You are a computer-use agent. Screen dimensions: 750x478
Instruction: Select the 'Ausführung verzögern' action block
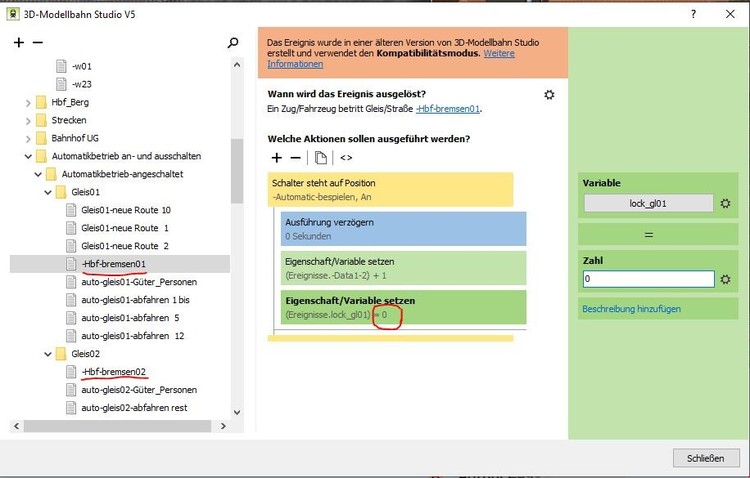[403, 229]
